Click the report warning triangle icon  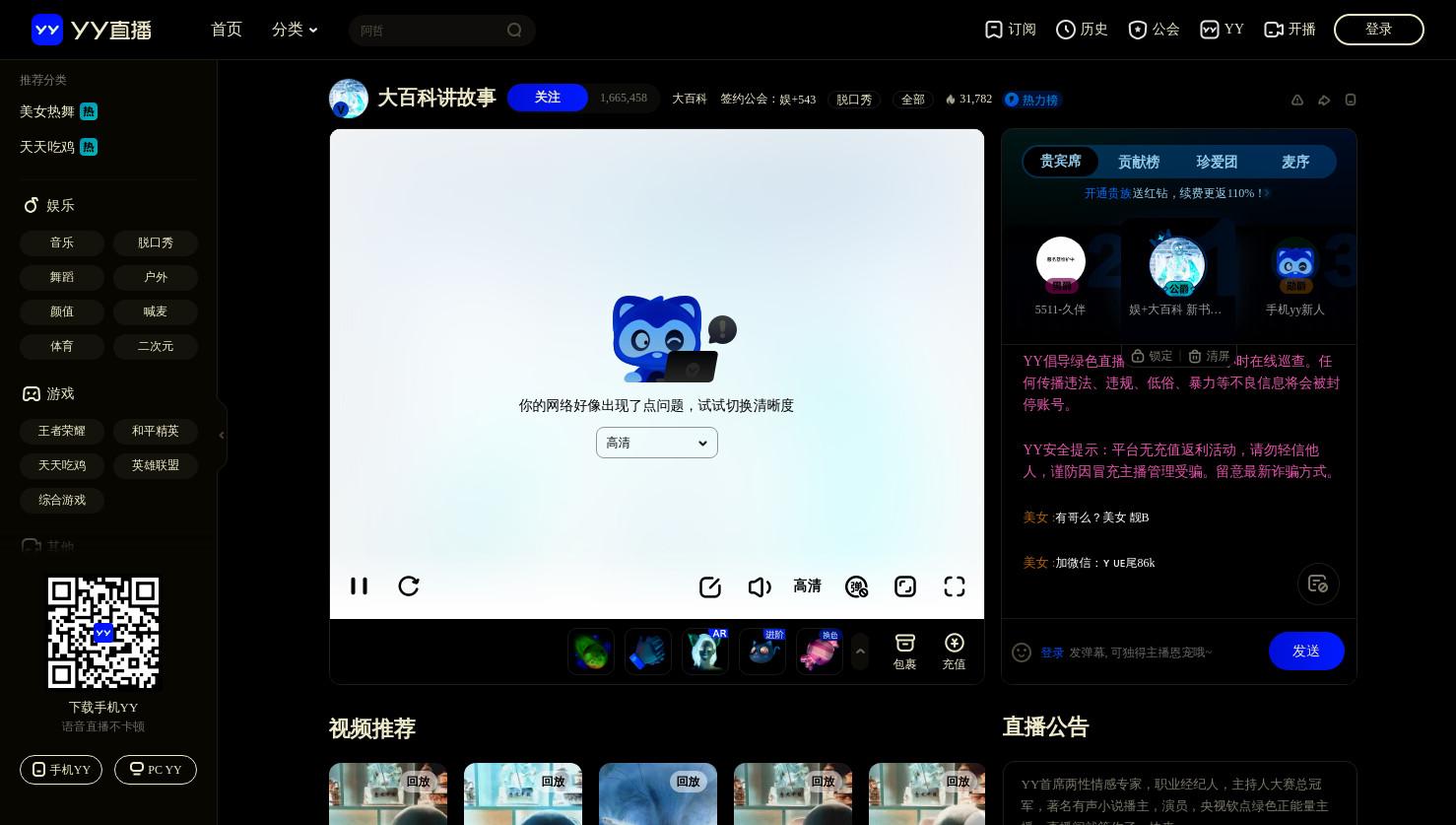[x=1297, y=100]
